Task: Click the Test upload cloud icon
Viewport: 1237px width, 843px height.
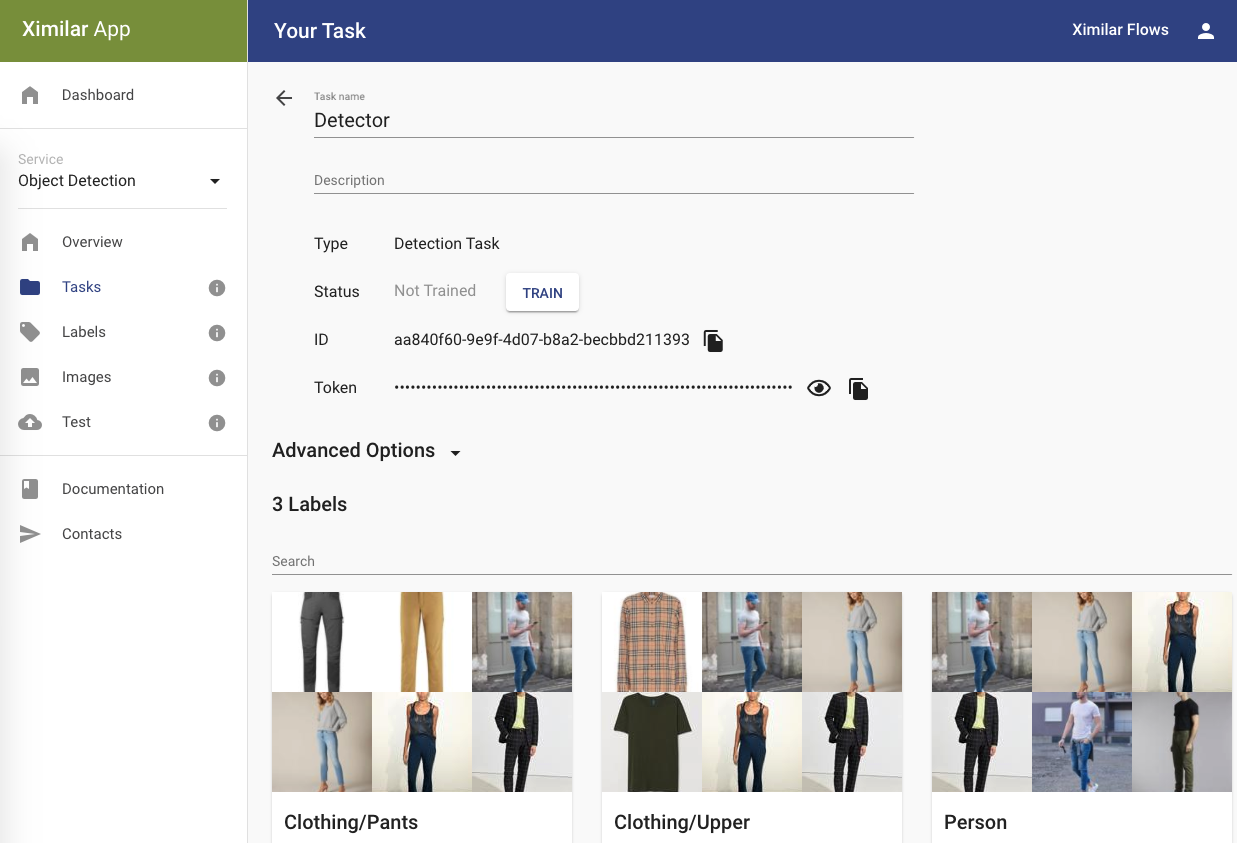Action: tap(30, 422)
